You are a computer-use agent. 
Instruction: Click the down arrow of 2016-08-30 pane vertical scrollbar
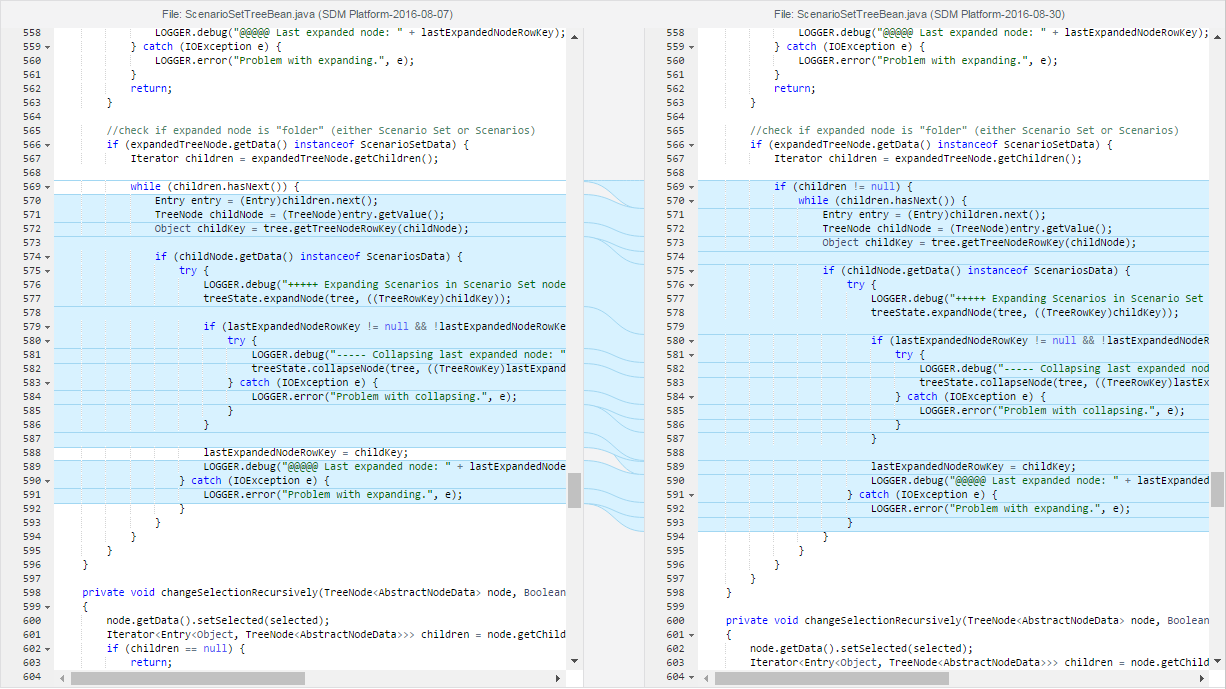click(x=1217, y=661)
